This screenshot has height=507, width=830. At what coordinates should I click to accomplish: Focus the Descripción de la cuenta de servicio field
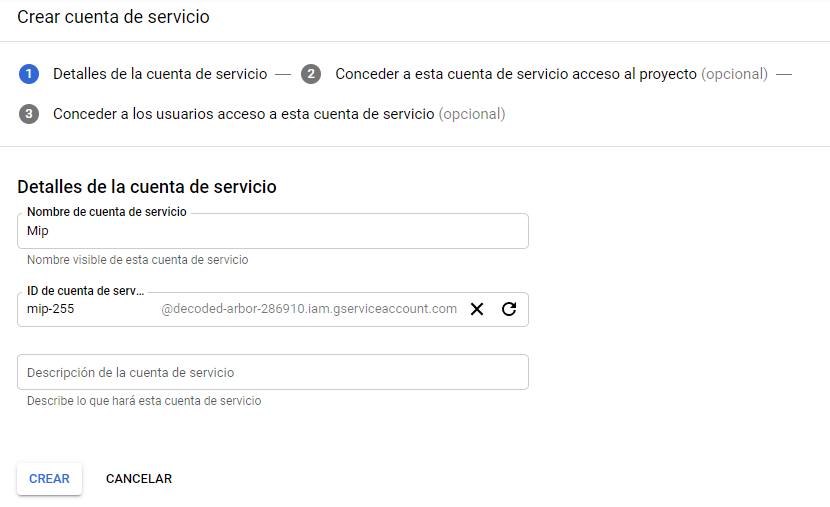pyautogui.click(x=273, y=372)
